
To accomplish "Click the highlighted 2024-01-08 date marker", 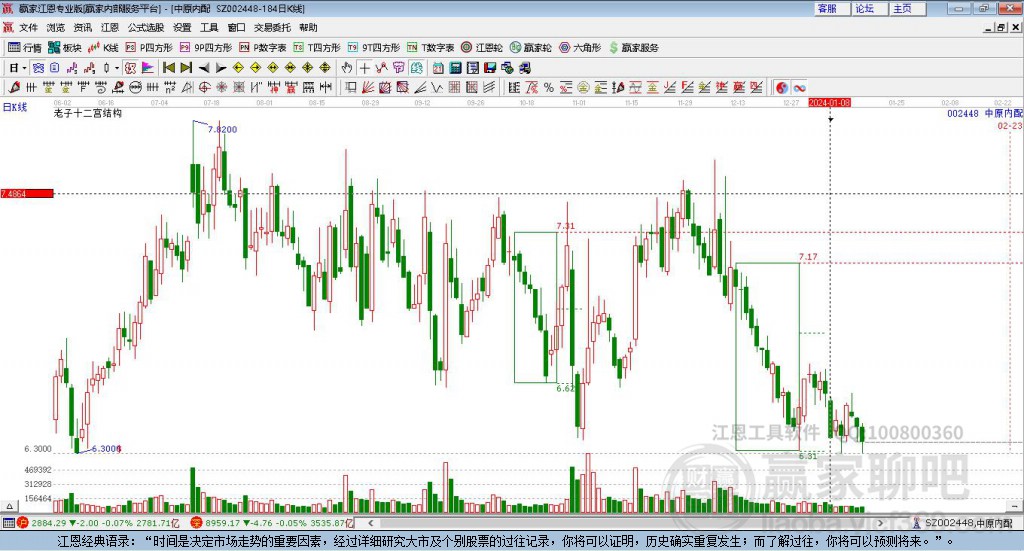I will tap(829, 102).
